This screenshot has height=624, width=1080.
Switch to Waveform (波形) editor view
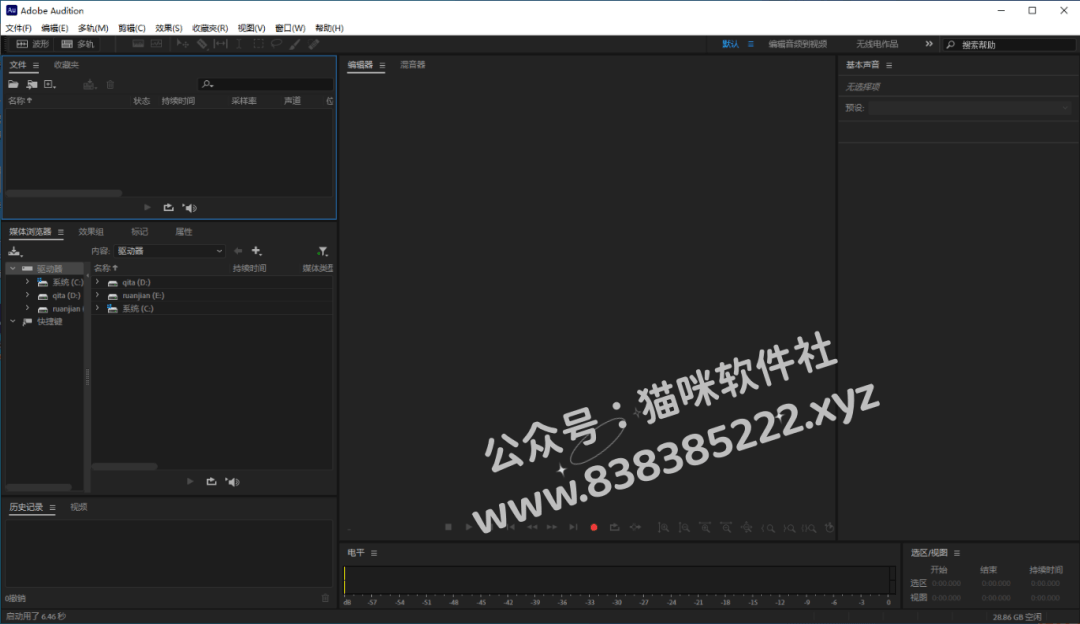32,44
